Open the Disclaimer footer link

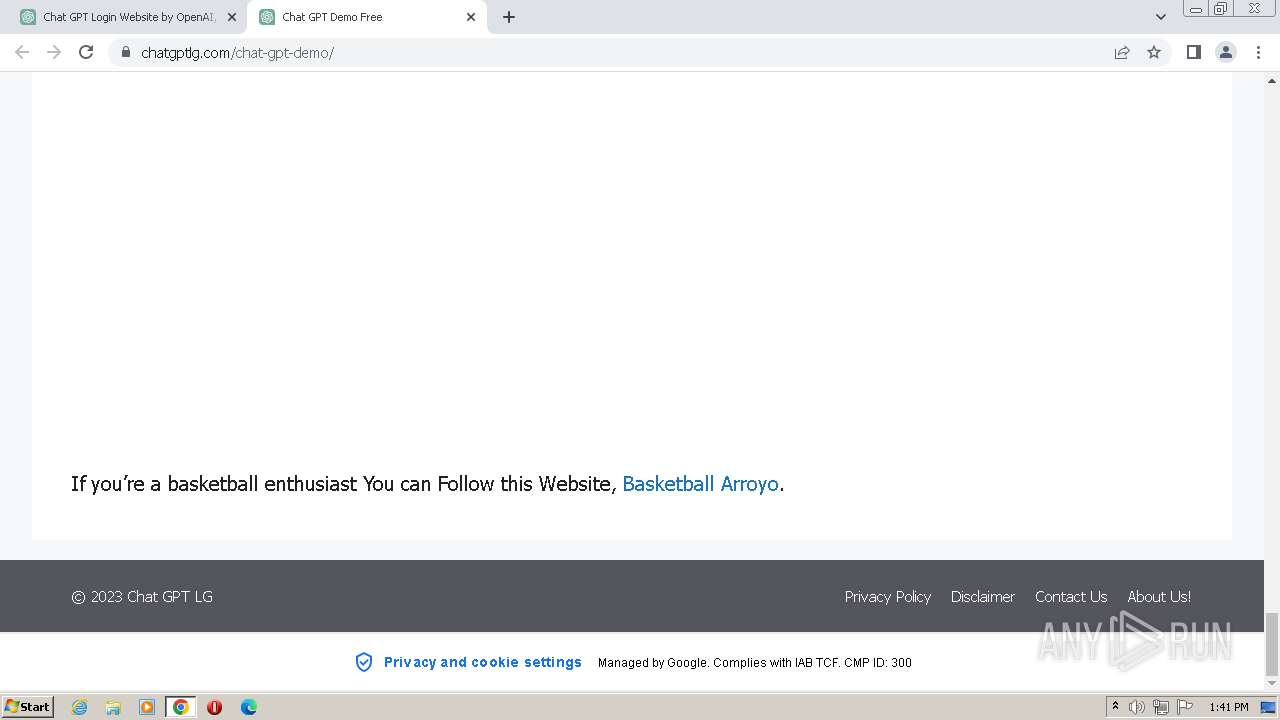(982, 596)
